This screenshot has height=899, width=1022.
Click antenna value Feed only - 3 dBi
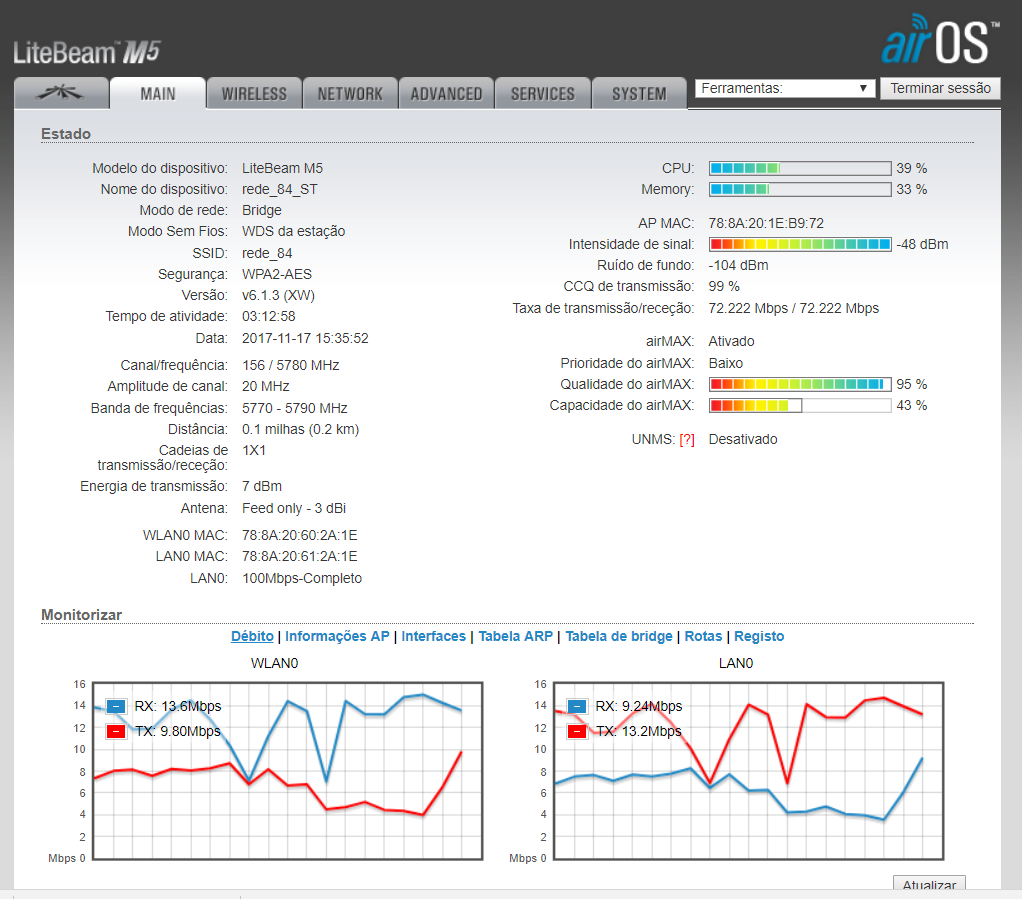coord(294,508)
